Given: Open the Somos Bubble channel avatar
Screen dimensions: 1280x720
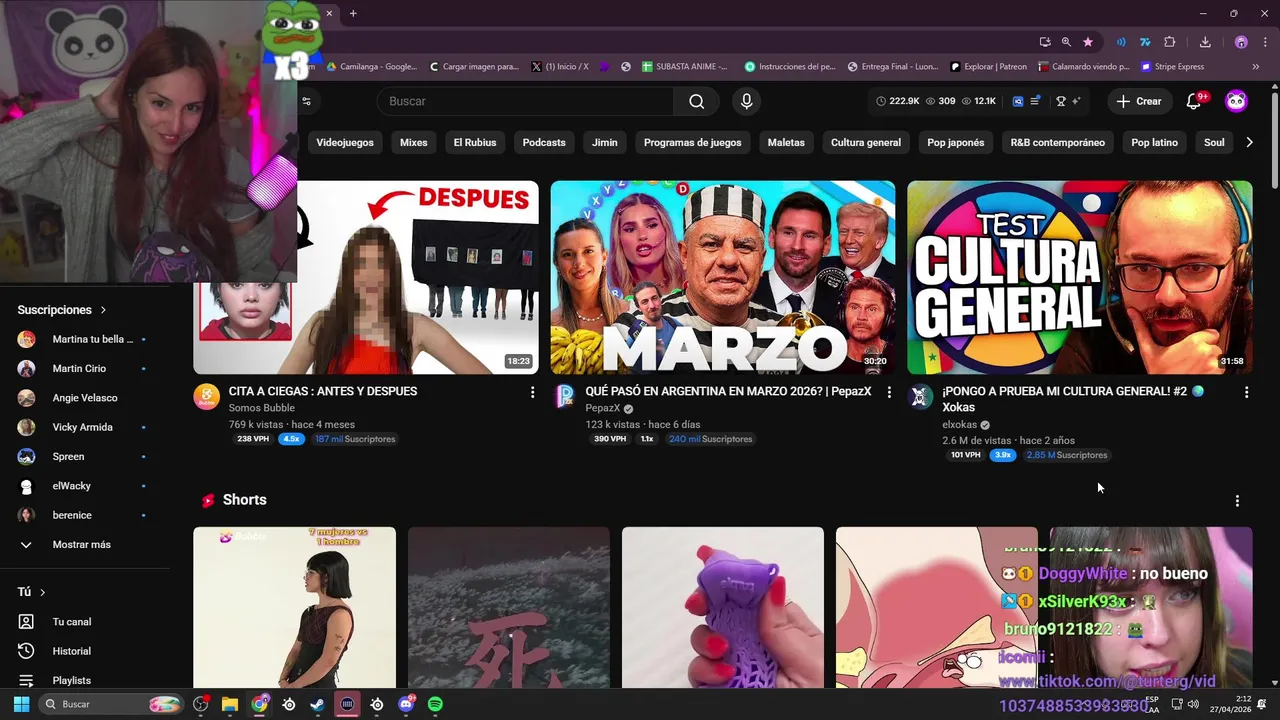Looking at the screenshot, I should coord(207,396).
